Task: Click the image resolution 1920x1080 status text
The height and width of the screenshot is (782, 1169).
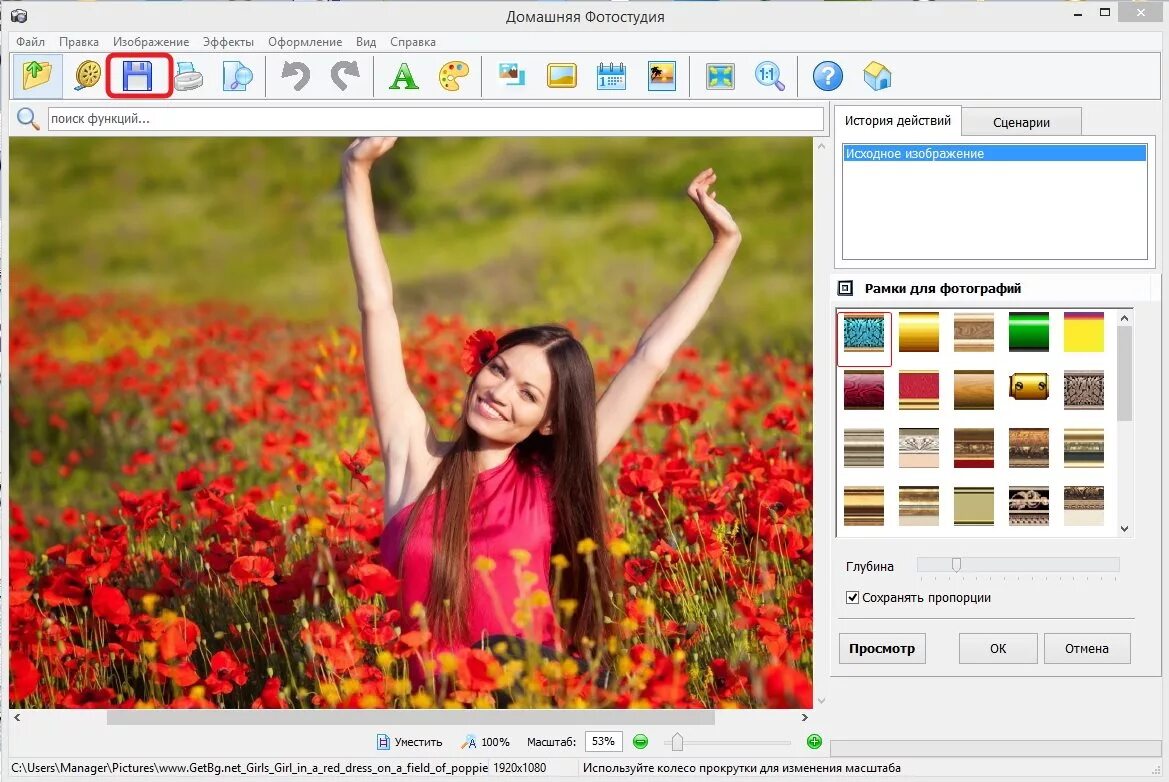Action: tap(520, 768)
